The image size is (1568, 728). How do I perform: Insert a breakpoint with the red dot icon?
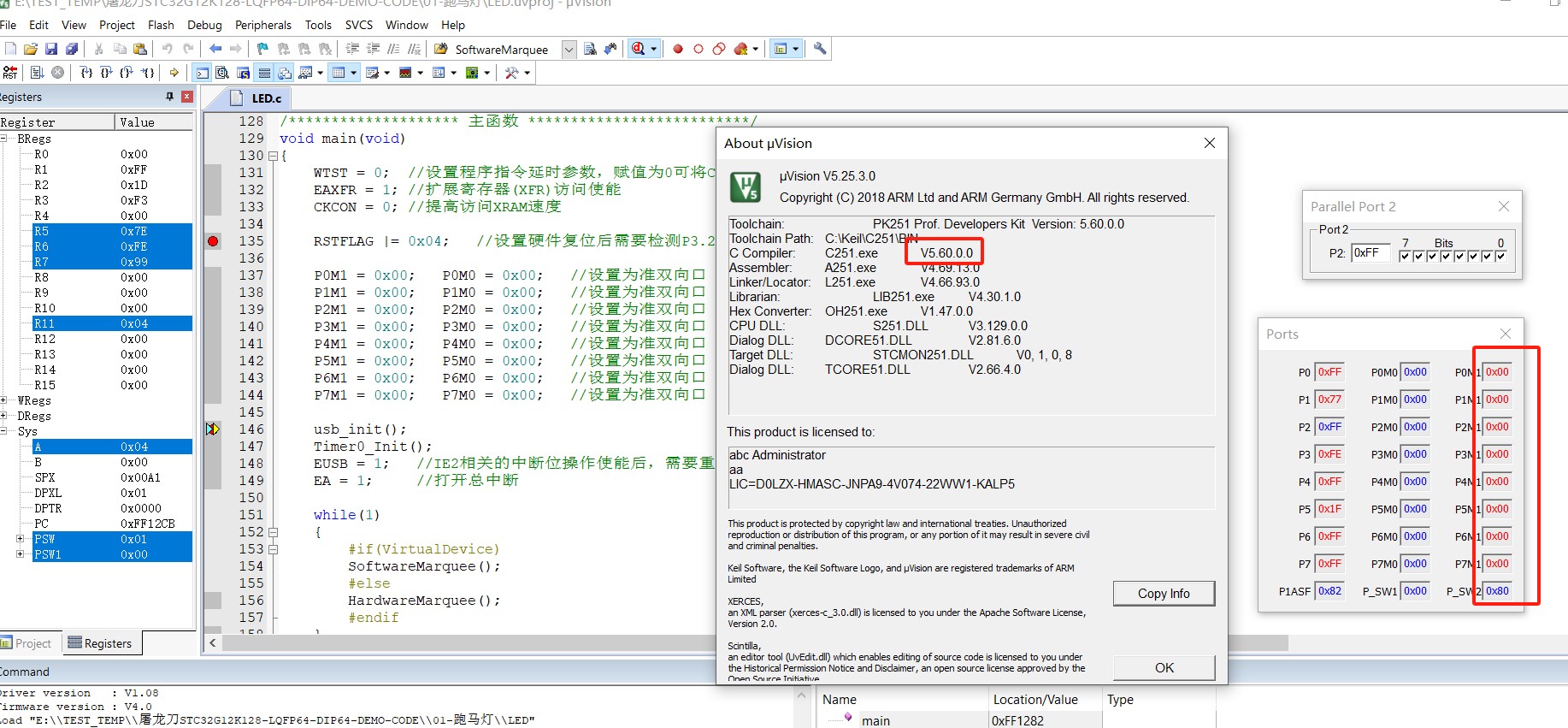coord(678,49)
